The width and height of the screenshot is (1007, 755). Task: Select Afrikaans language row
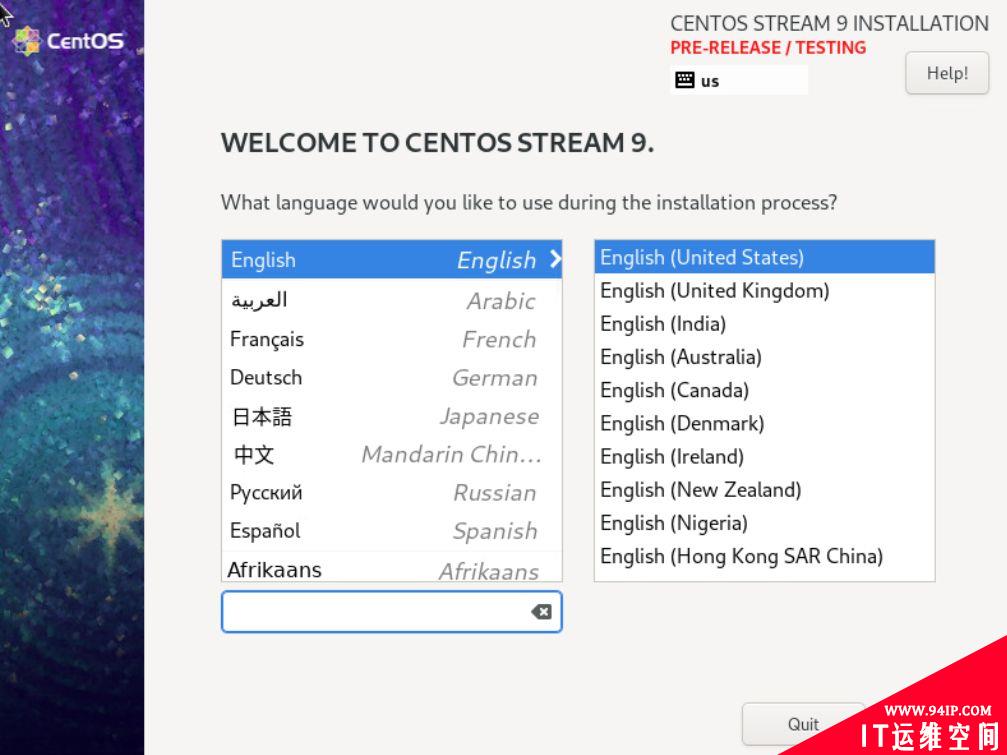pos(392,568)
